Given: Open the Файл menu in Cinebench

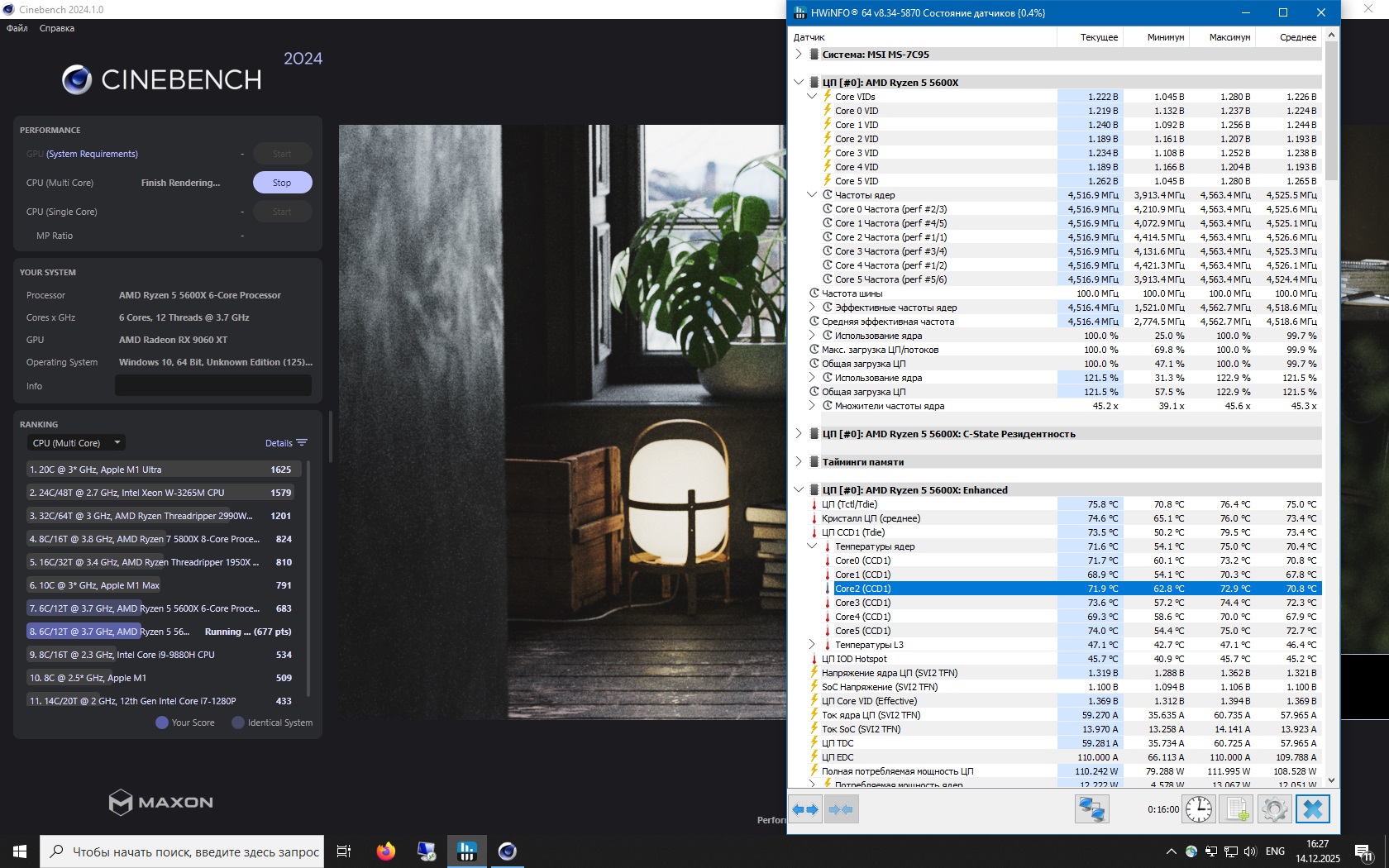Looking at the screenshot, I should pos(17,28).
